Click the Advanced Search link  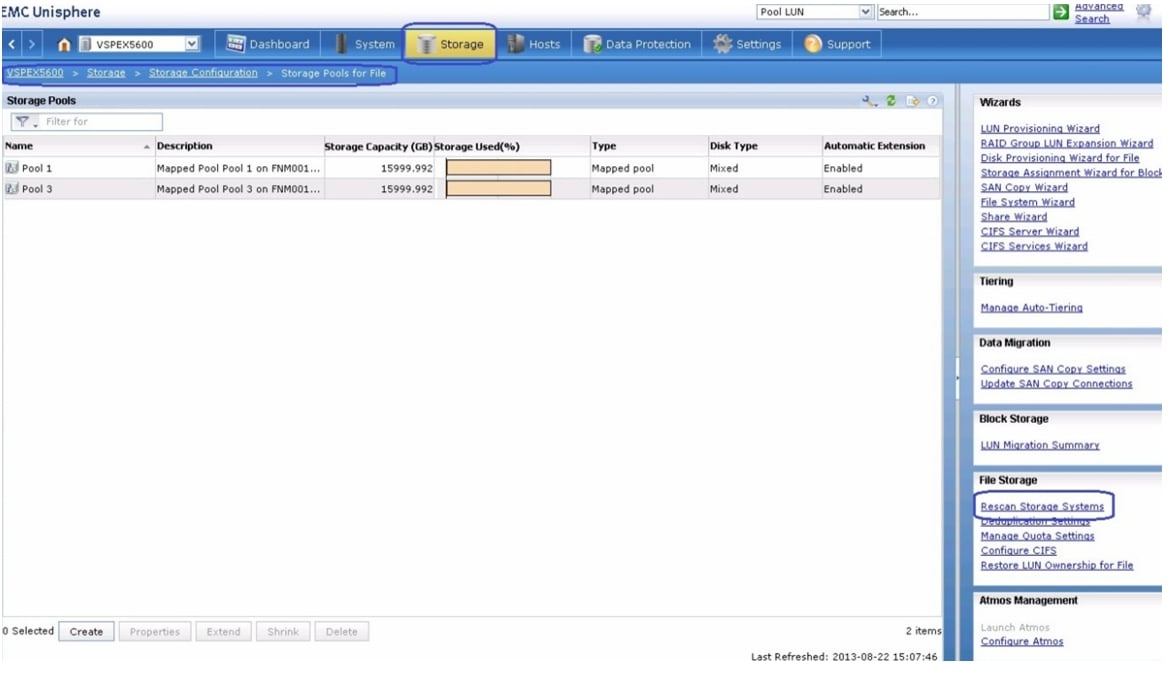(1098, 12)
